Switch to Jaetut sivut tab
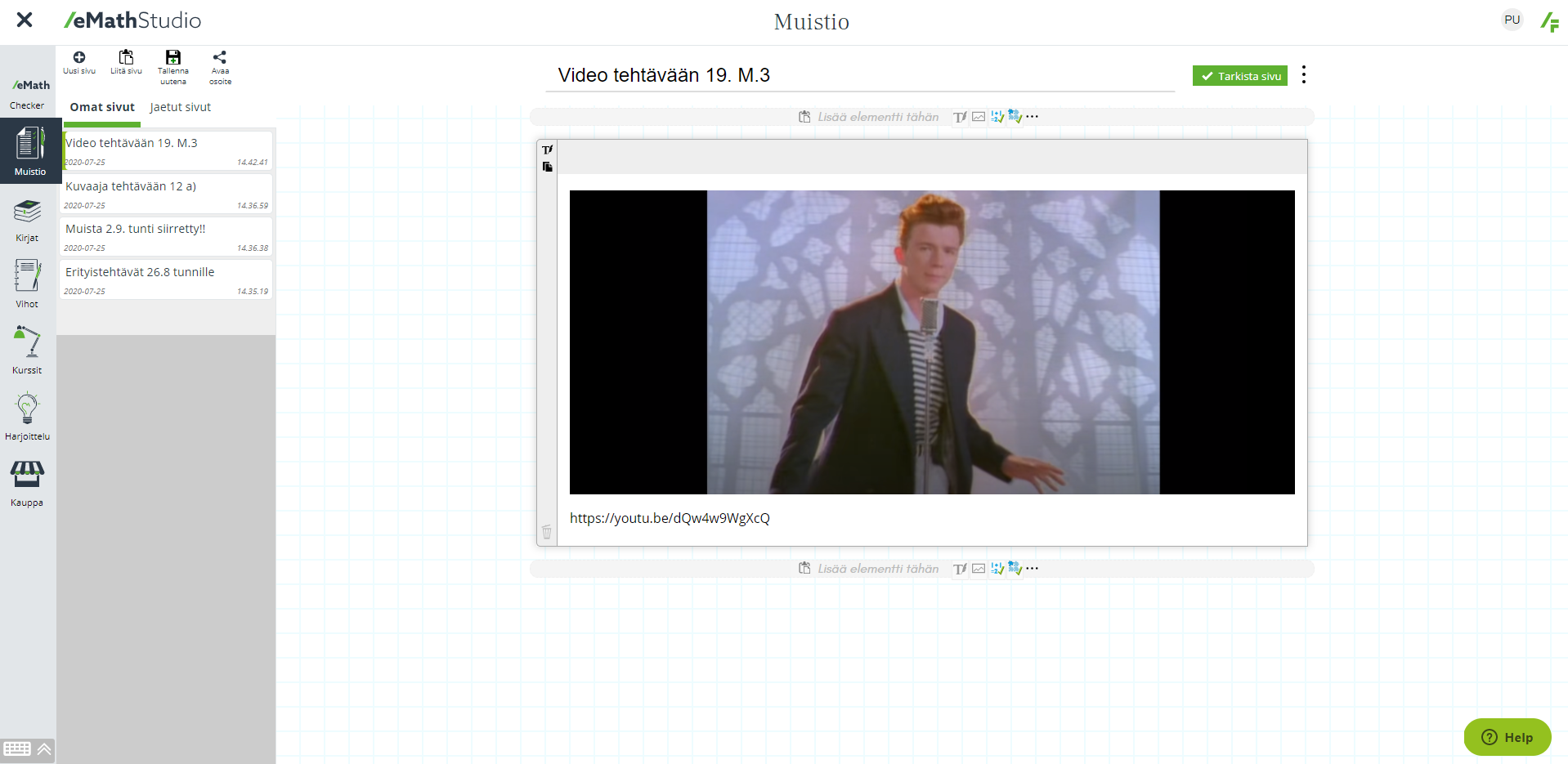This screenshot has height=764, width=1568. pyautogui.click(x=181, y=107)
